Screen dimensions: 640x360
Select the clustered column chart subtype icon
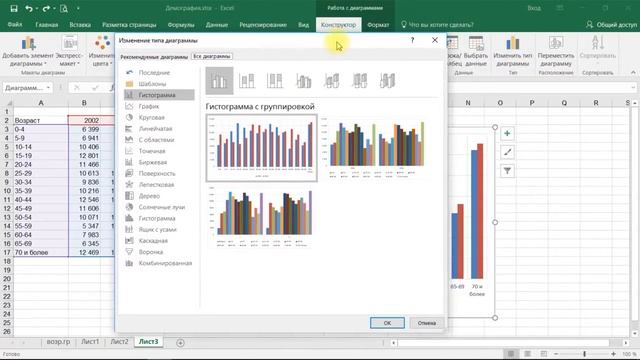pos(219,81)
